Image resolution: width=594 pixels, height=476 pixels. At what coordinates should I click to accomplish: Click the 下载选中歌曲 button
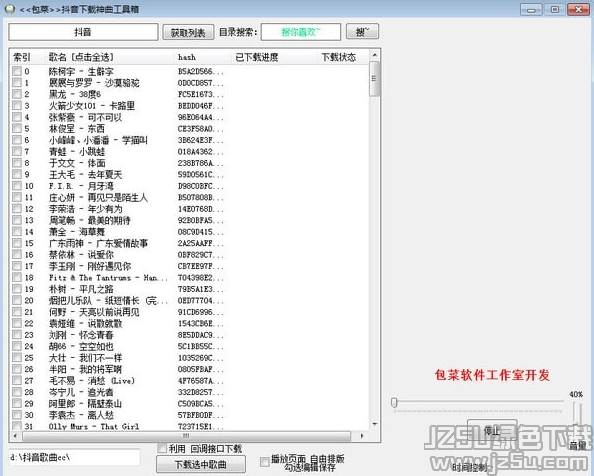(201, 464)
